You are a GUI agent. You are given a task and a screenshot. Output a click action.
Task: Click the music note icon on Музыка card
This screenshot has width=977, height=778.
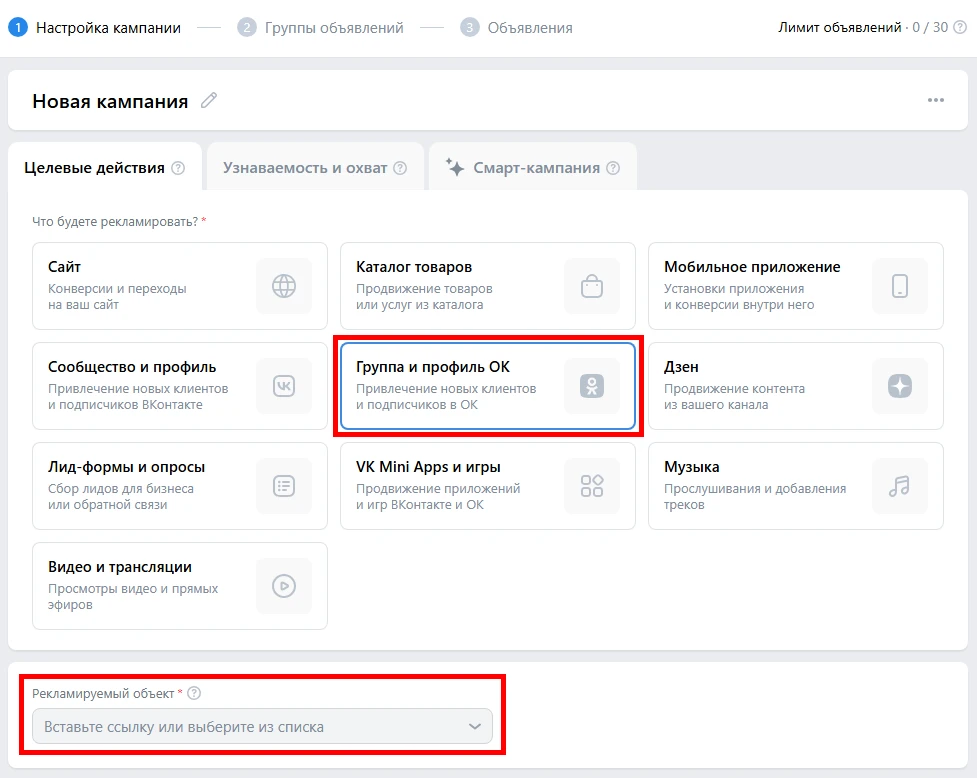[900, 486]
